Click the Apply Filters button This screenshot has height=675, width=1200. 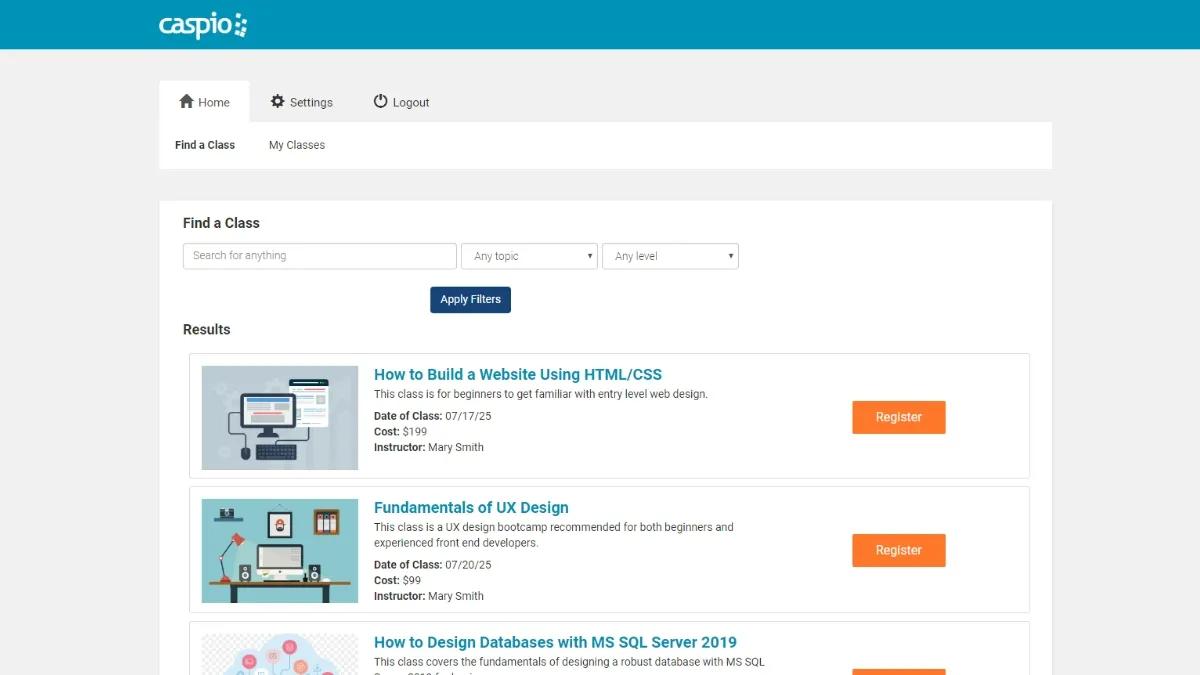pos(470,299)
